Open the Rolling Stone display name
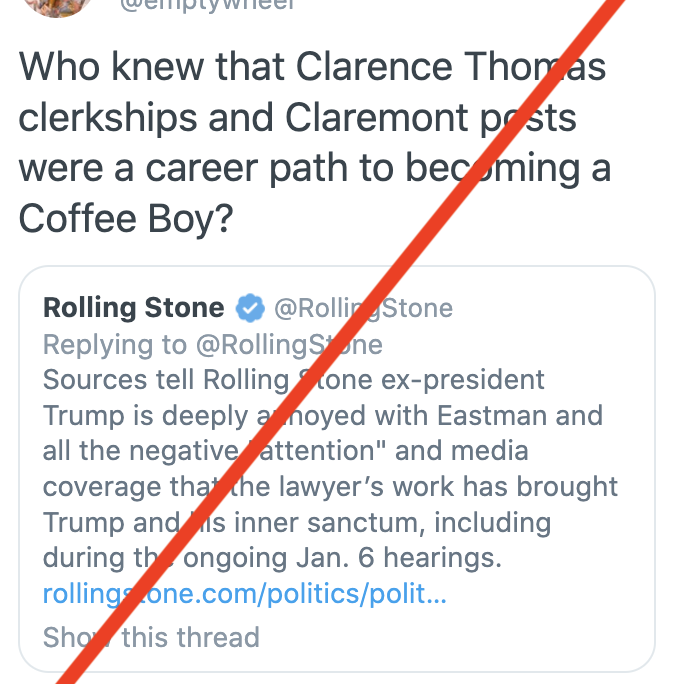The image size is (676, 684). [x=133, y=307]
